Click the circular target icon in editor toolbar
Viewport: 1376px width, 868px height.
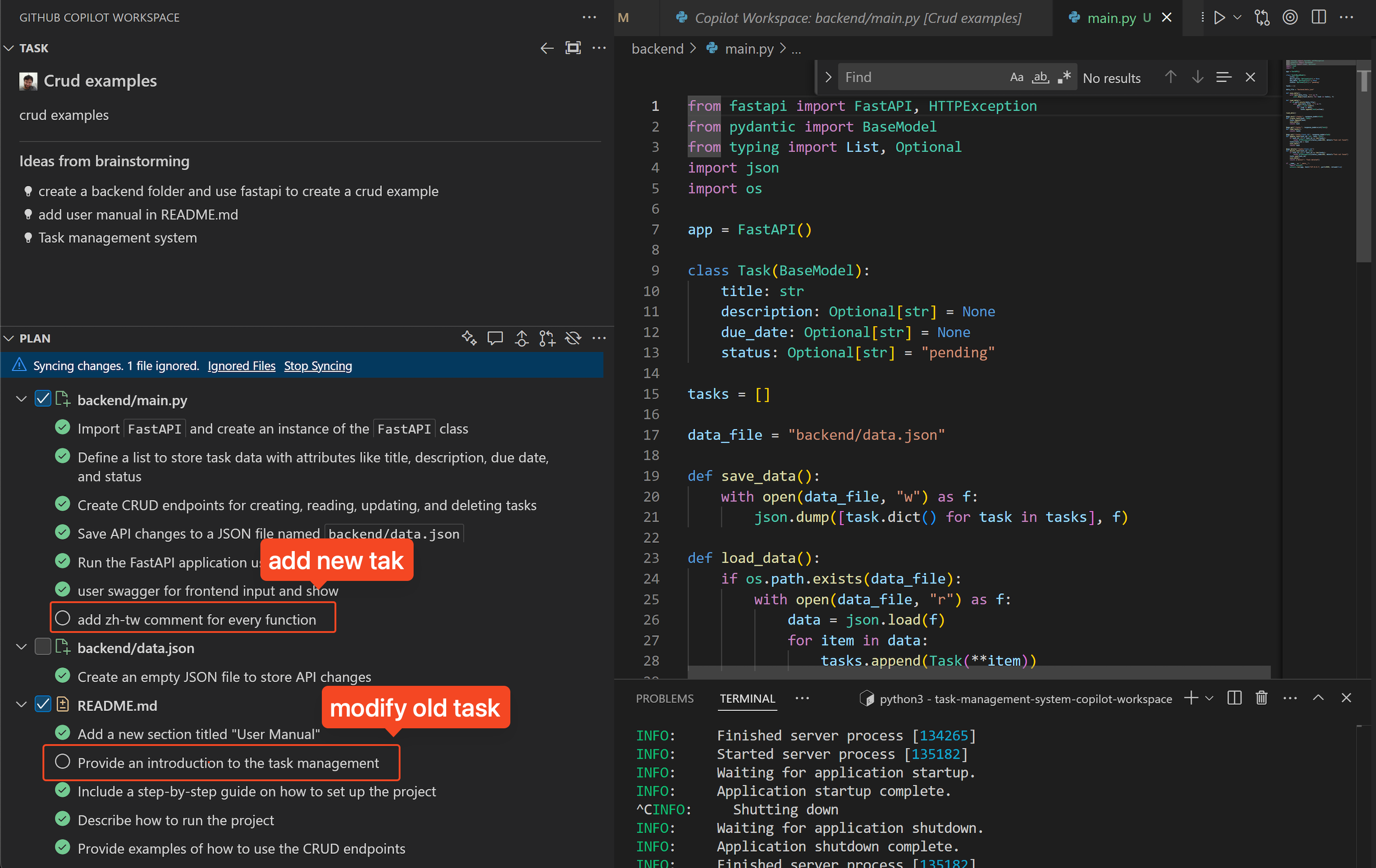pos(1290,18)
